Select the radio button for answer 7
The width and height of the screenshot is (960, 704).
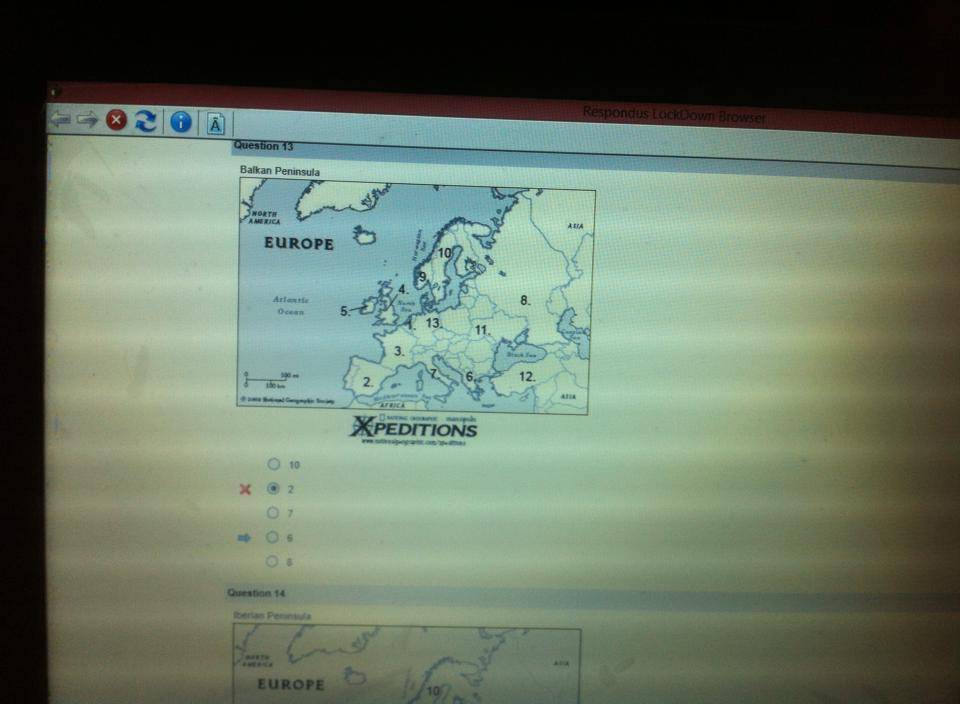click(272, 513)
